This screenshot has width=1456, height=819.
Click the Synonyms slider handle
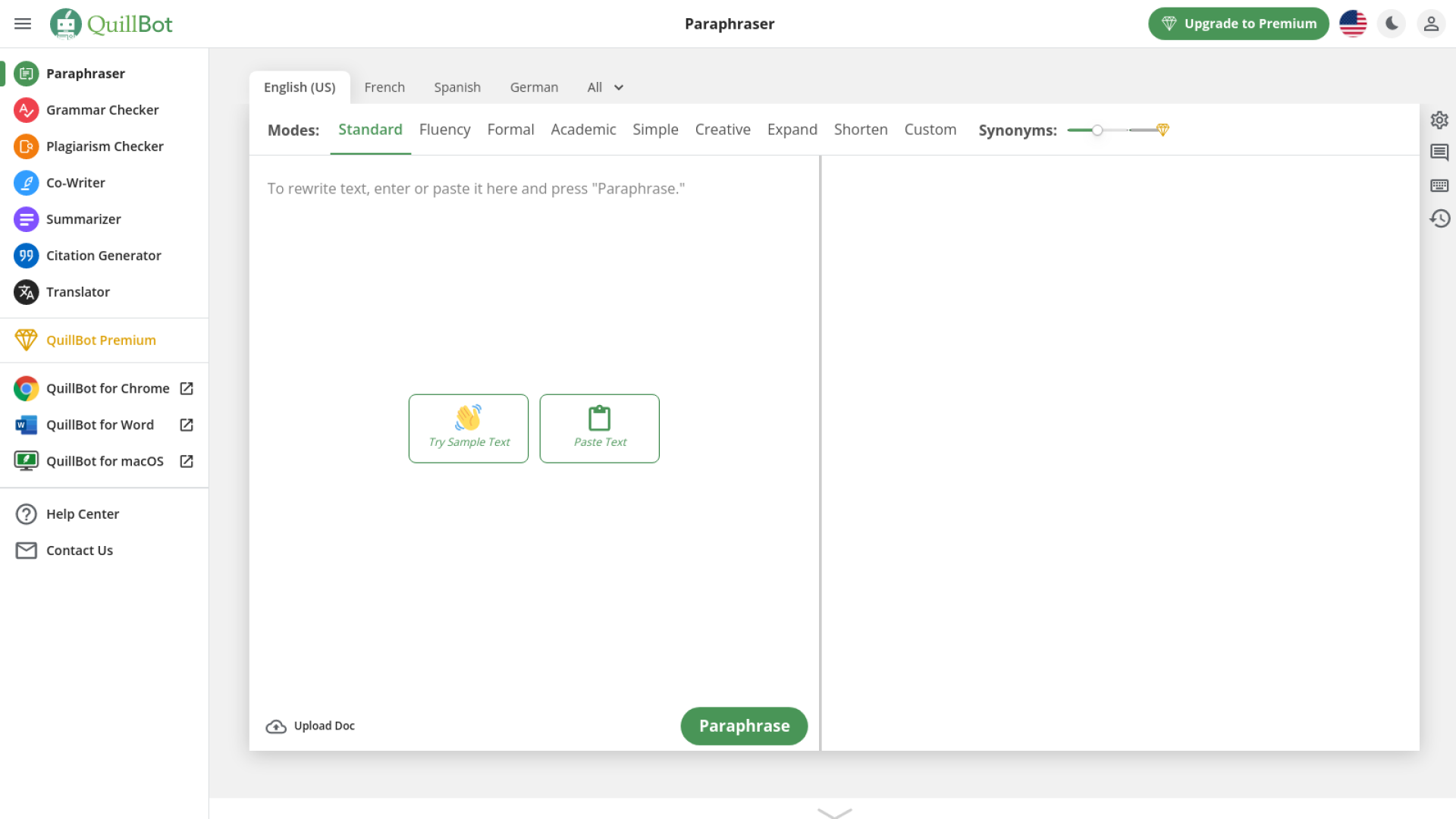tap(1097, 130)
